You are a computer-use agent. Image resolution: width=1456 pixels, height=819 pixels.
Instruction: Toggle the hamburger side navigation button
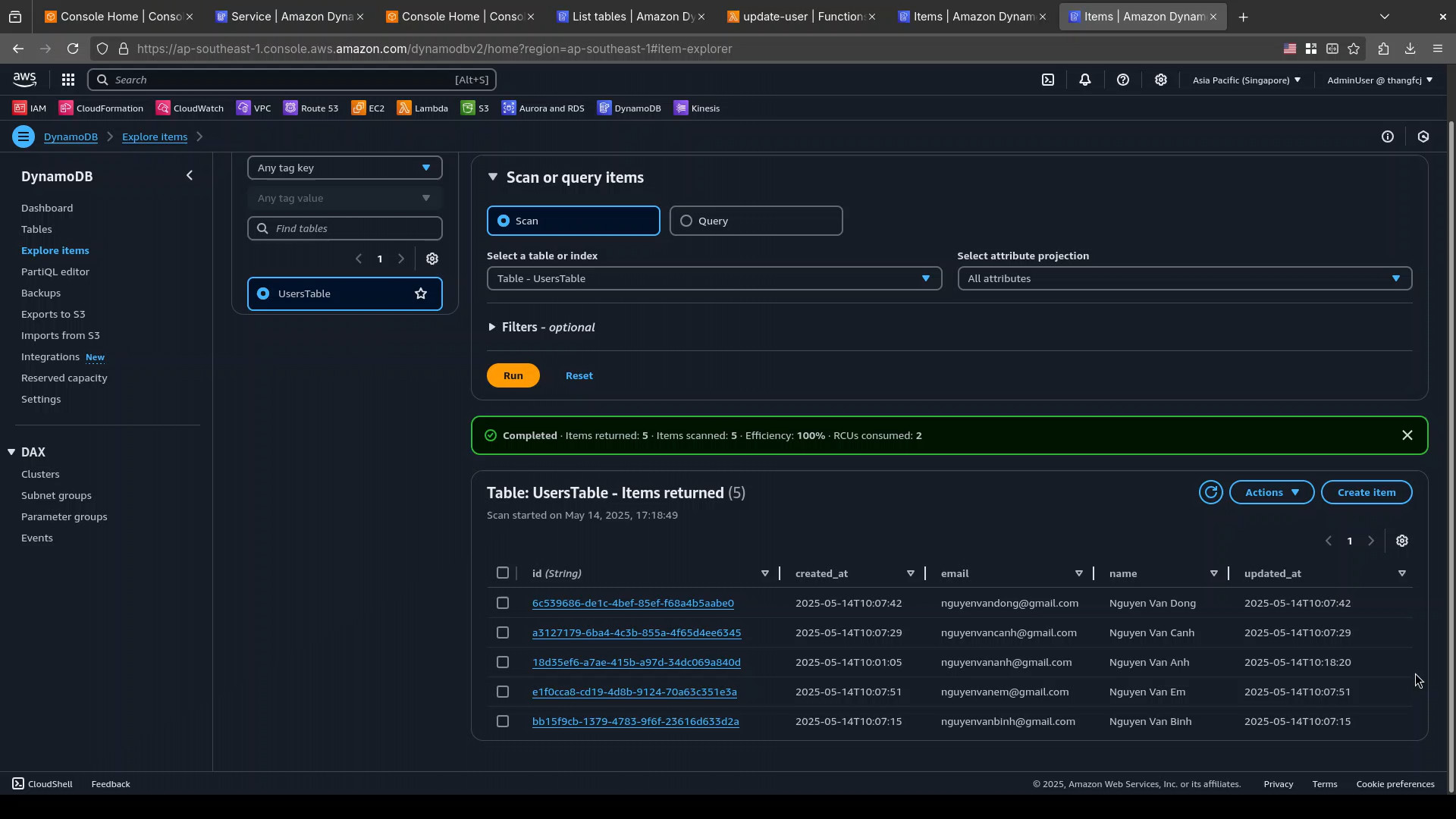24,136
